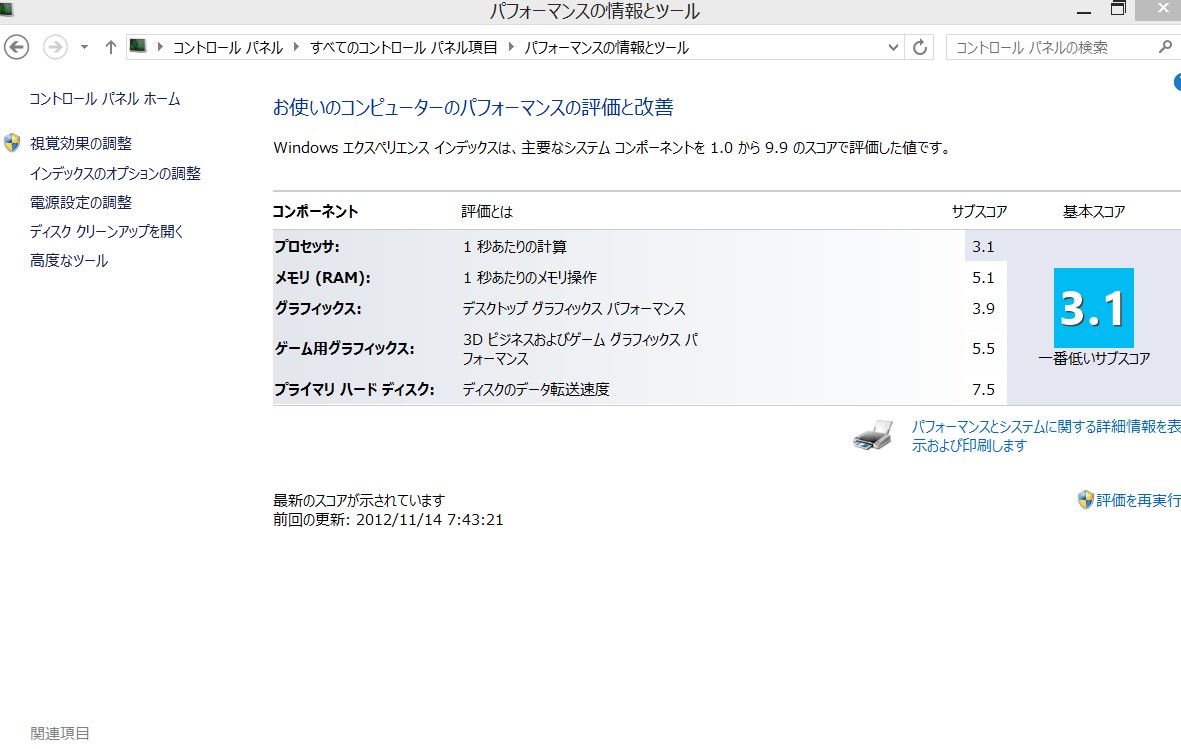1181x749 pixels.
Task: Expand chevron before コントロール パネル breadcrumb
Action: click(x=160, y=47)
